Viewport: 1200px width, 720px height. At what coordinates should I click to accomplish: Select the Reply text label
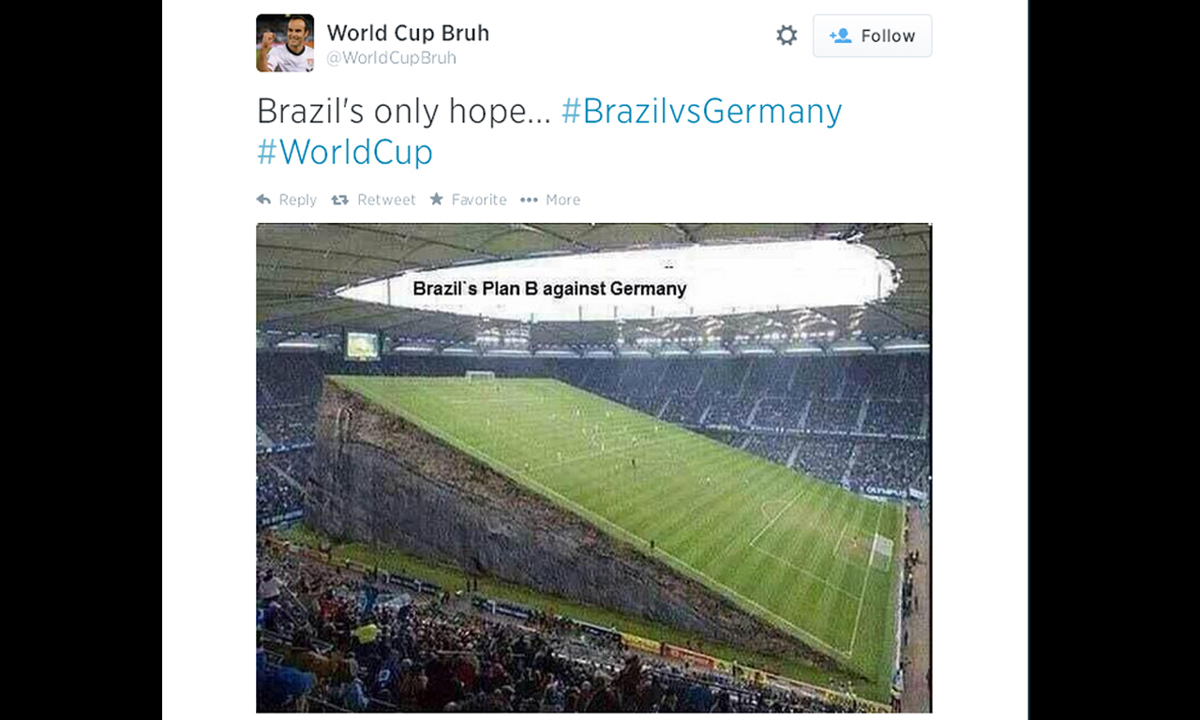[x=298, y=200]
